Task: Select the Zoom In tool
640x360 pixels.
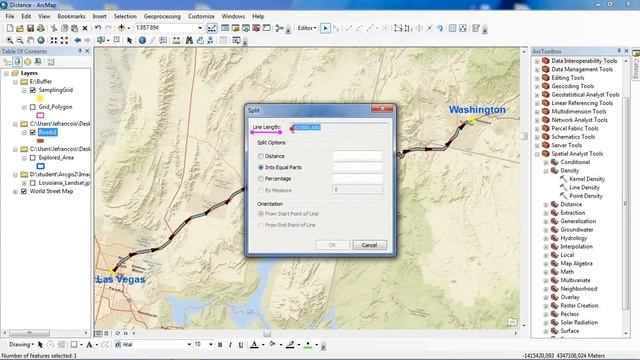Action: (x=9, y=40)
